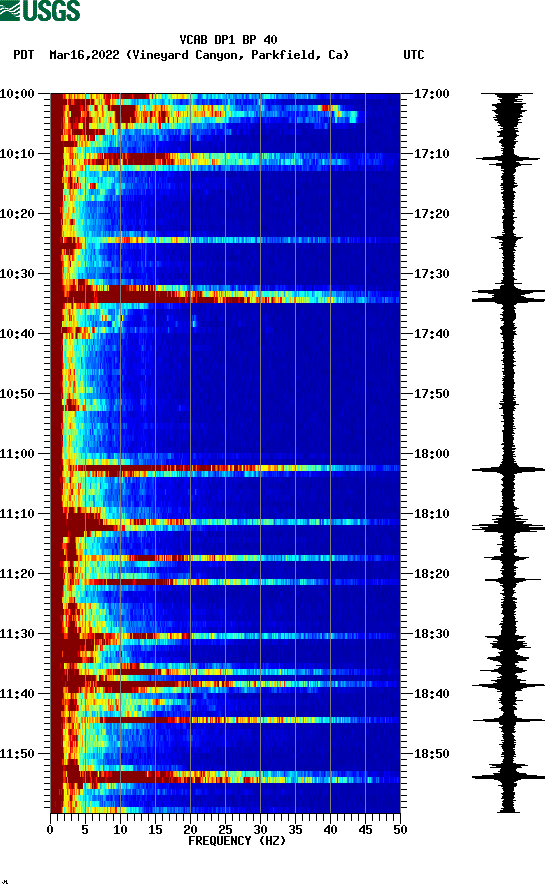Screen dimensions: 552x893
Task: Click the seismogram spike near 17:33 UTC
Action: click(508, 295)
